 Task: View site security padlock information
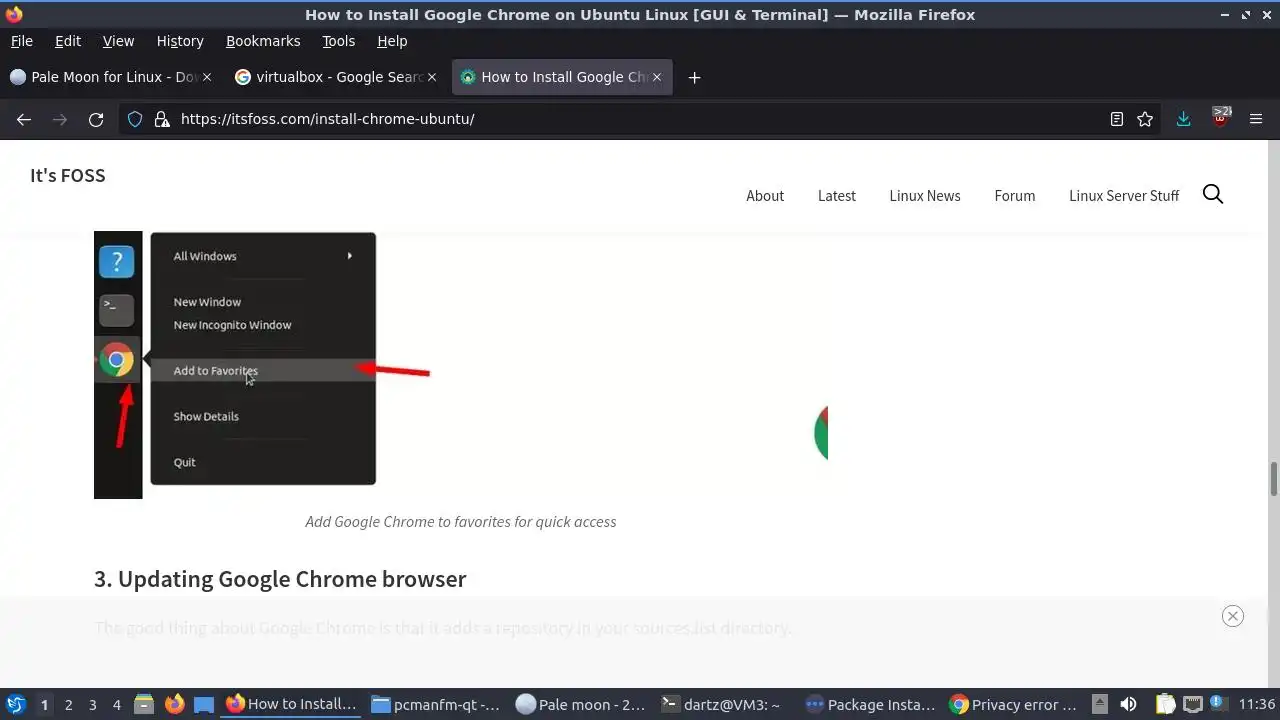point(161,119)
